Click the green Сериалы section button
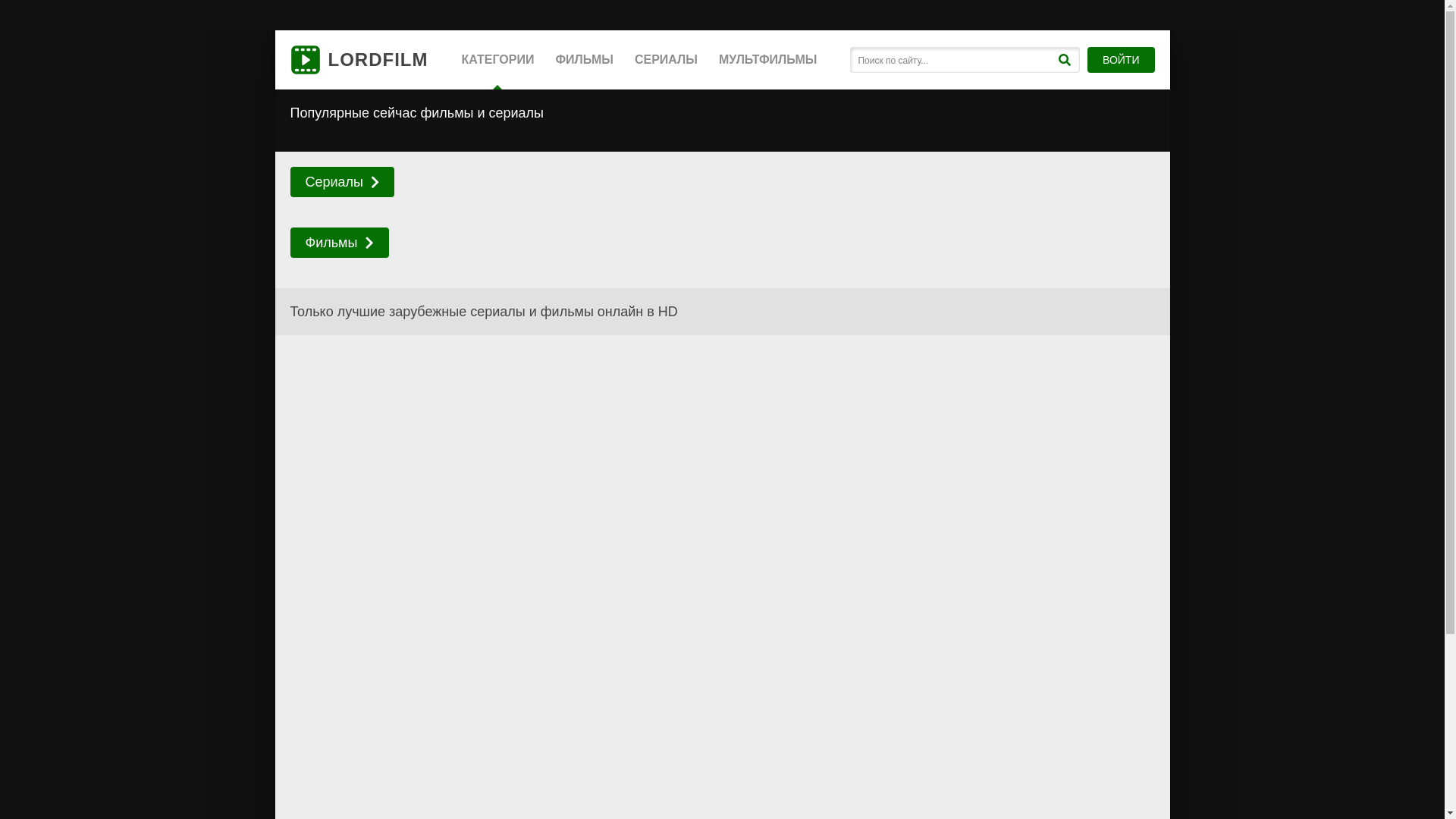Viewport: 1456px width, 819px height. [334, 182]
